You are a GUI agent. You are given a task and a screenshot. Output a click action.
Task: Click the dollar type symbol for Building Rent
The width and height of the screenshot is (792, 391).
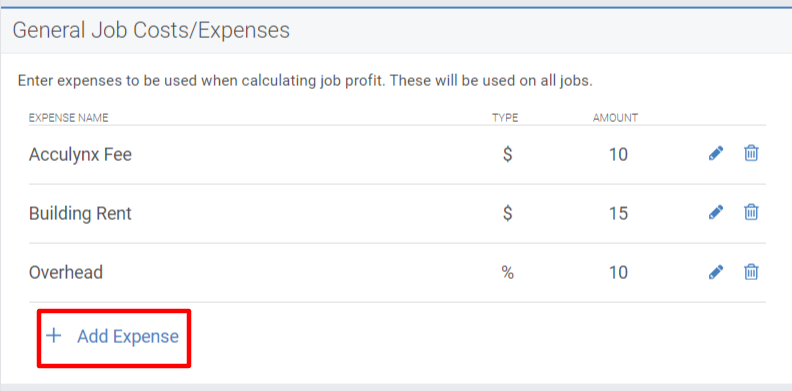pos(508,213)
